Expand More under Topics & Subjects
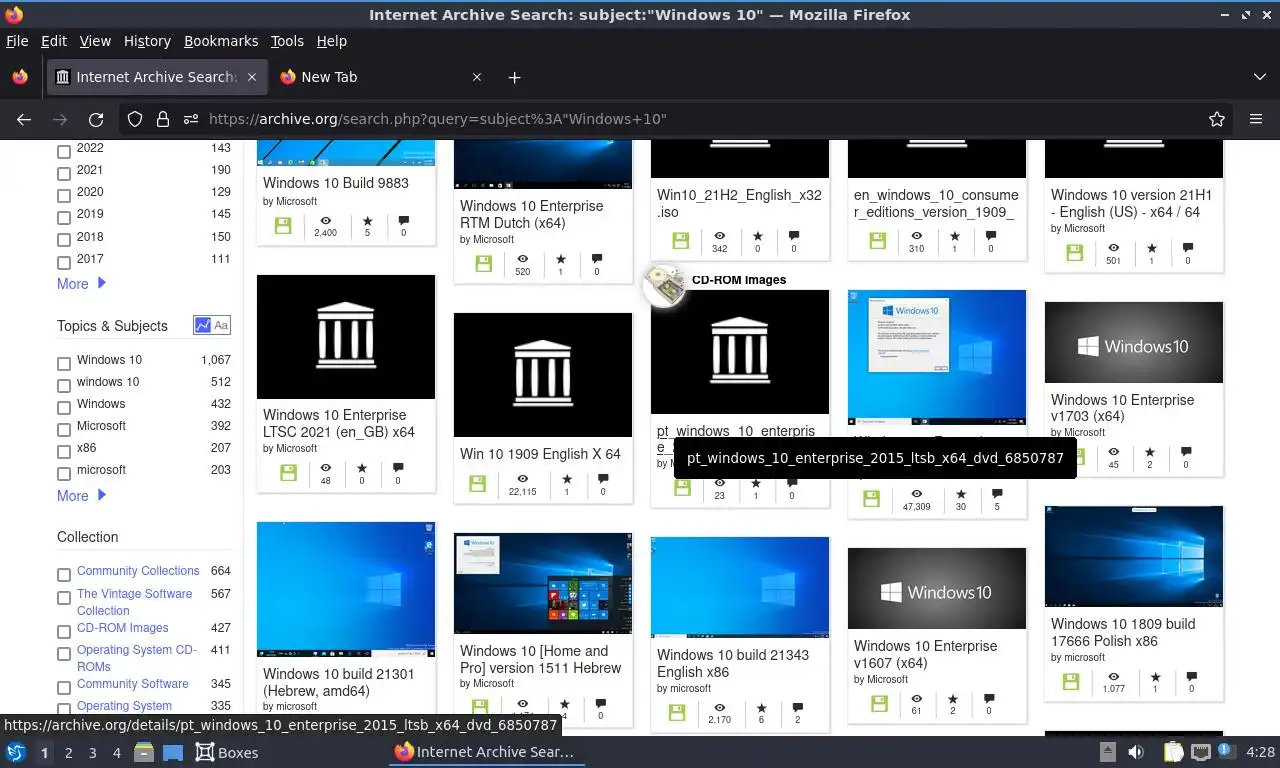This screenshot has width=1280, height=768. [81, 496]
